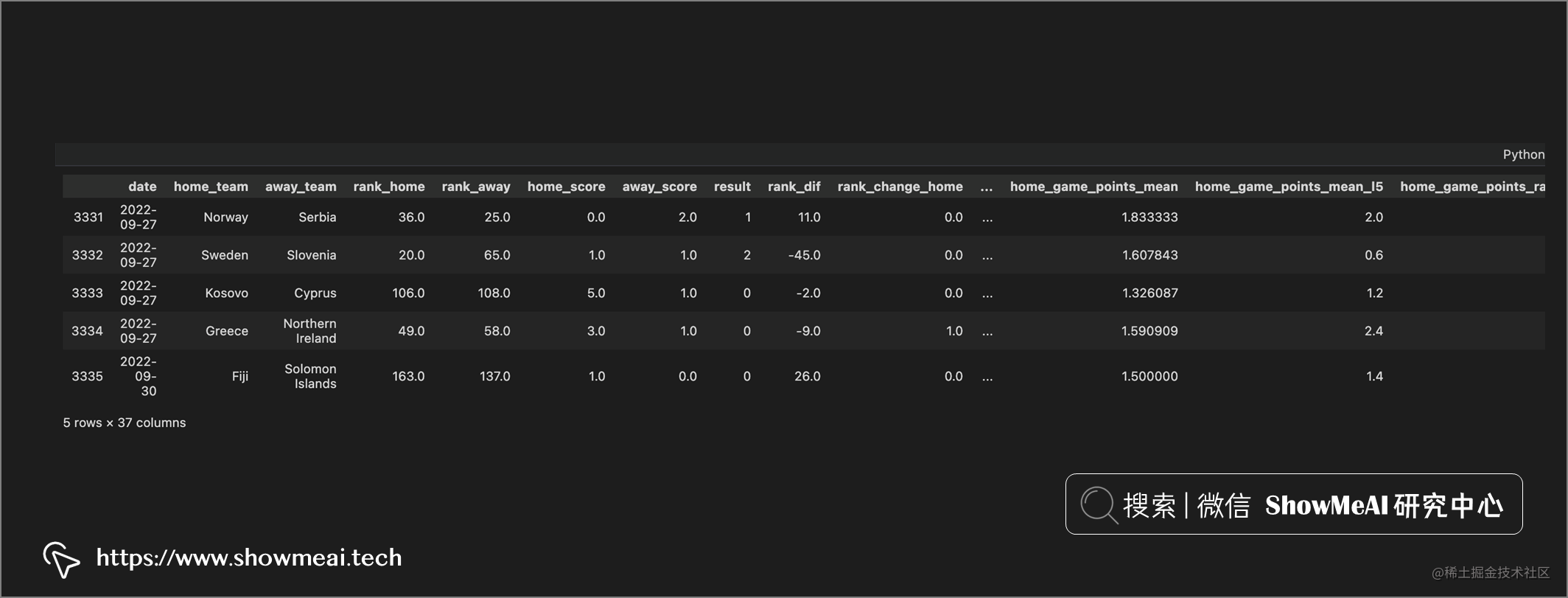Image resolution: width=1568 pixels, height=598 pixels.
Task: Click the rank_away value 137.0
Action: pyautogui.click(x=495, y=376)
